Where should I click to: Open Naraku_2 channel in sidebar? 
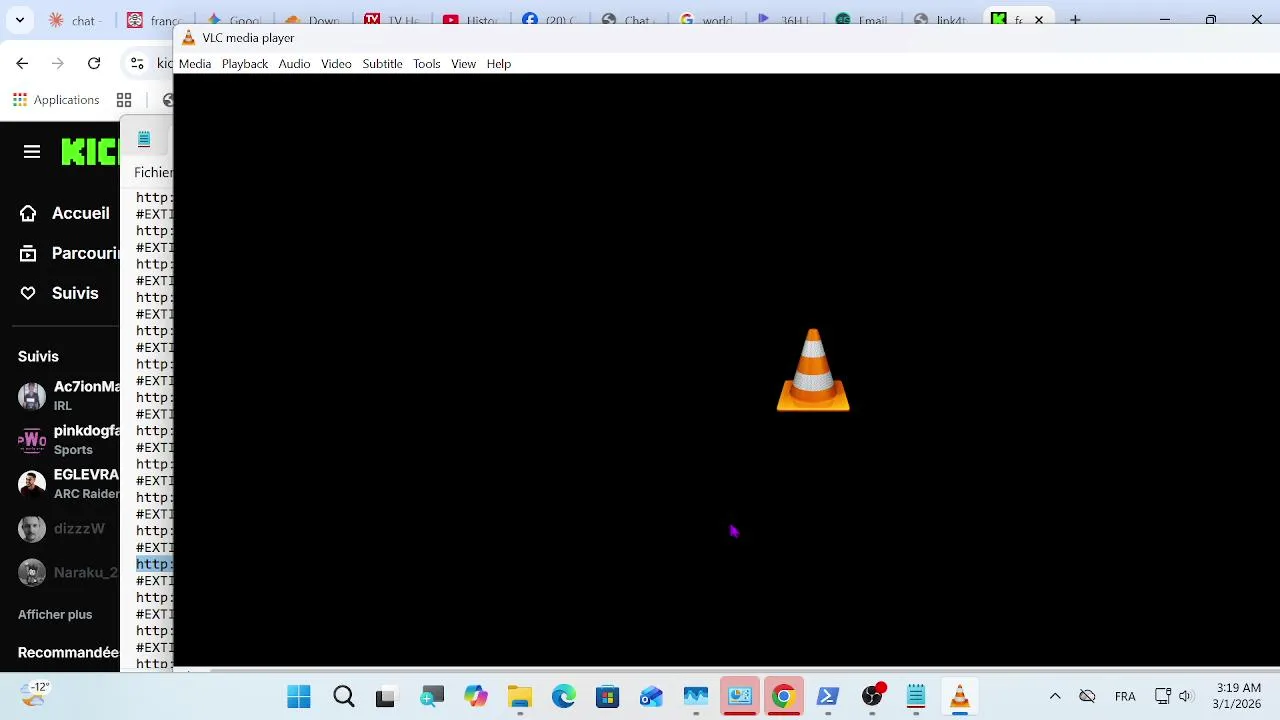click(x=68, y=572)
